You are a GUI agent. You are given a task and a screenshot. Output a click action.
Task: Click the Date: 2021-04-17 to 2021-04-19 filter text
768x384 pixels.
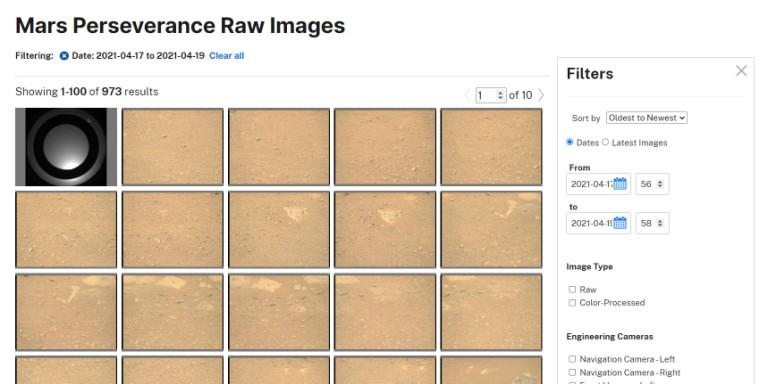tap(138, 56)
